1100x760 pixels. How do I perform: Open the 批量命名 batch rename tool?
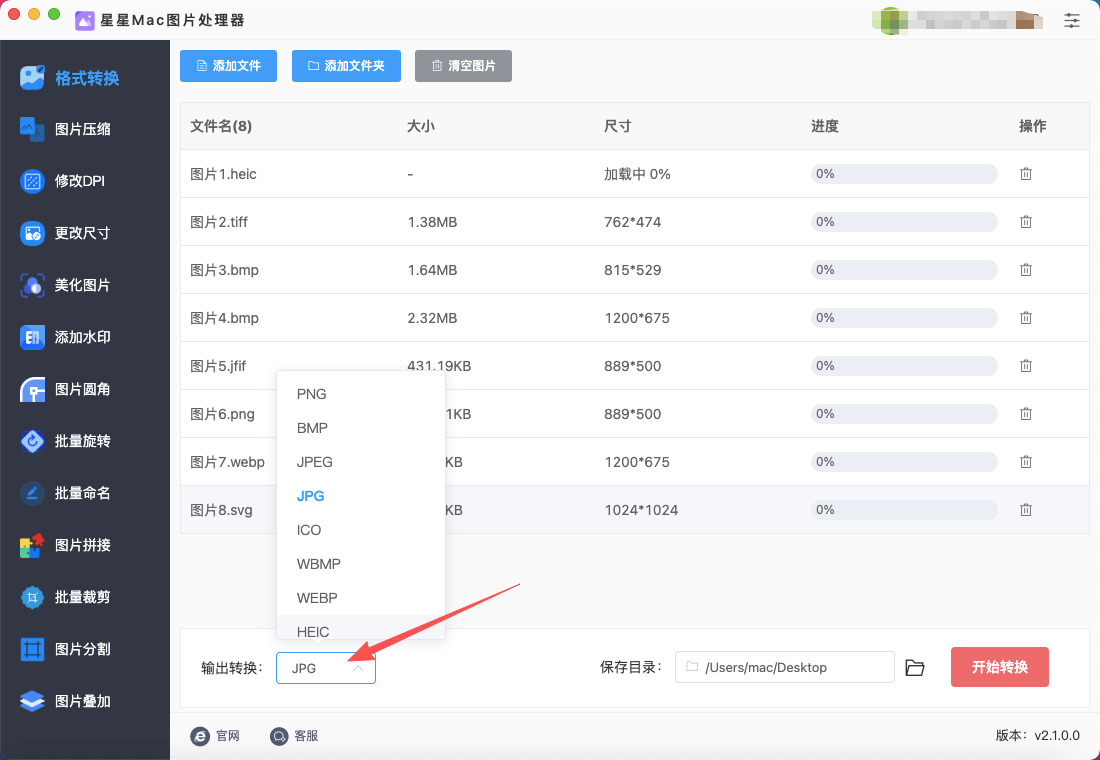tap(65, 493)
